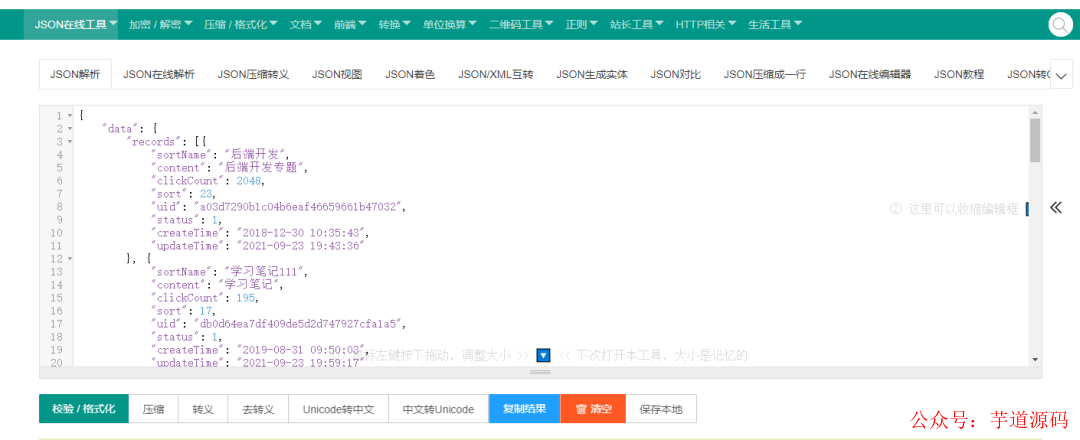This screenshot has width=1080, height=440.
Task: Click the editor scrollbar down arrow
Action: [x=1035, y=359]
